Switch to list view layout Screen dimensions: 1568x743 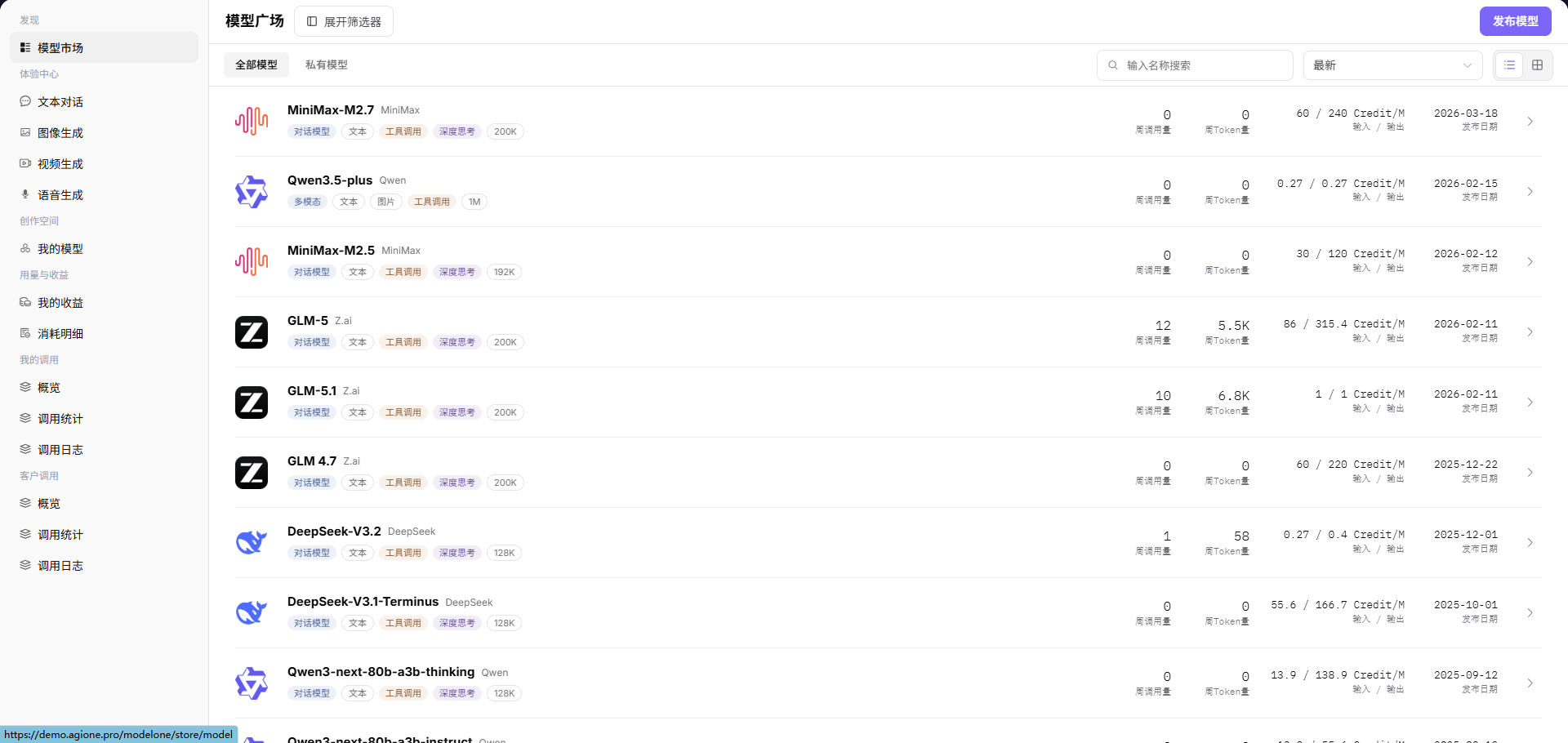[1509, 65]
